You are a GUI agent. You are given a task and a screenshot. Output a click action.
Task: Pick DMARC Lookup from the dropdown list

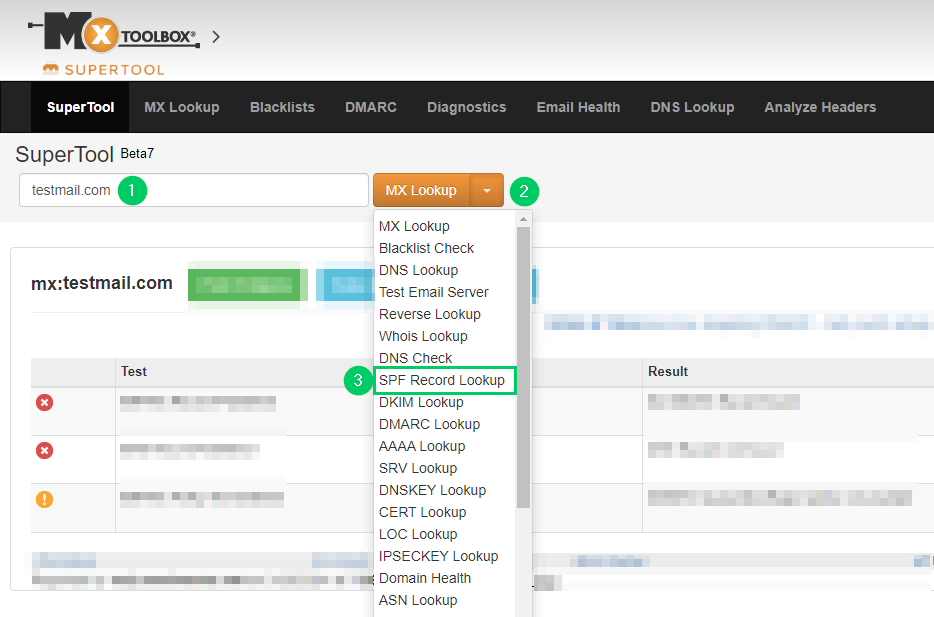pyautogui.click(x=429, y=425)
